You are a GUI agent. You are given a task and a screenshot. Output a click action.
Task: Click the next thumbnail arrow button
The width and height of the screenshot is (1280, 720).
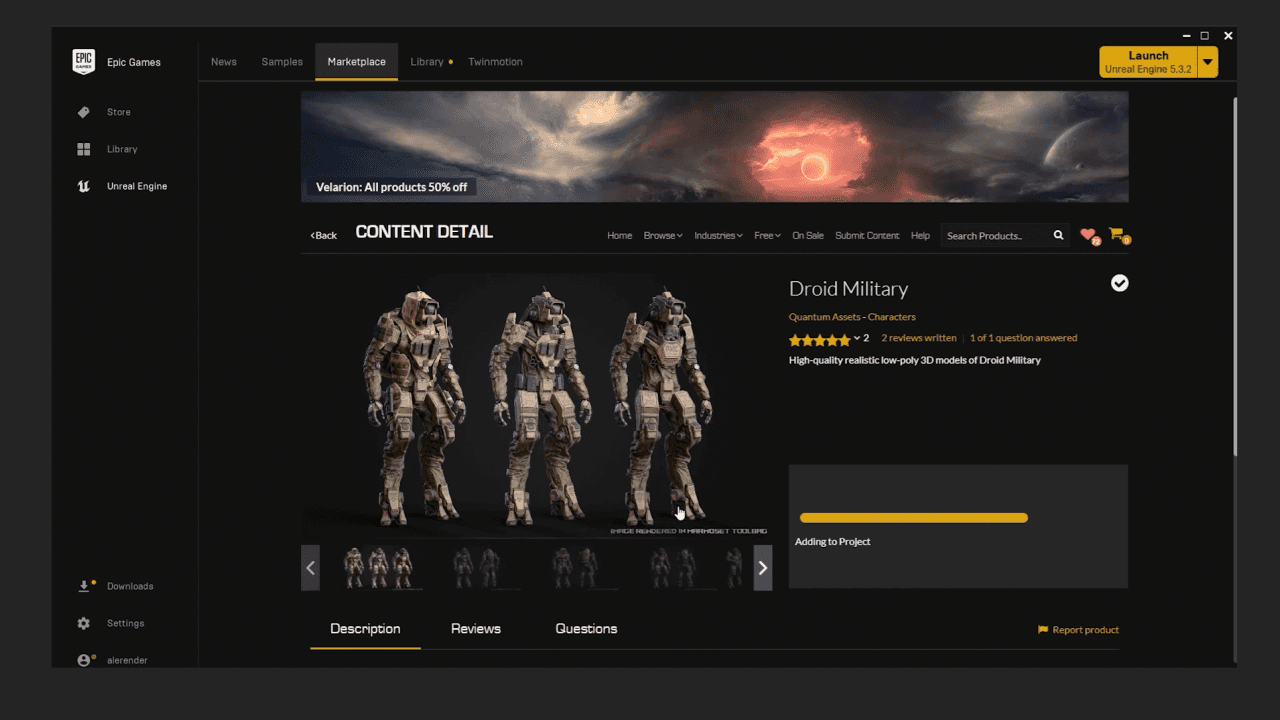click(762, 568)
